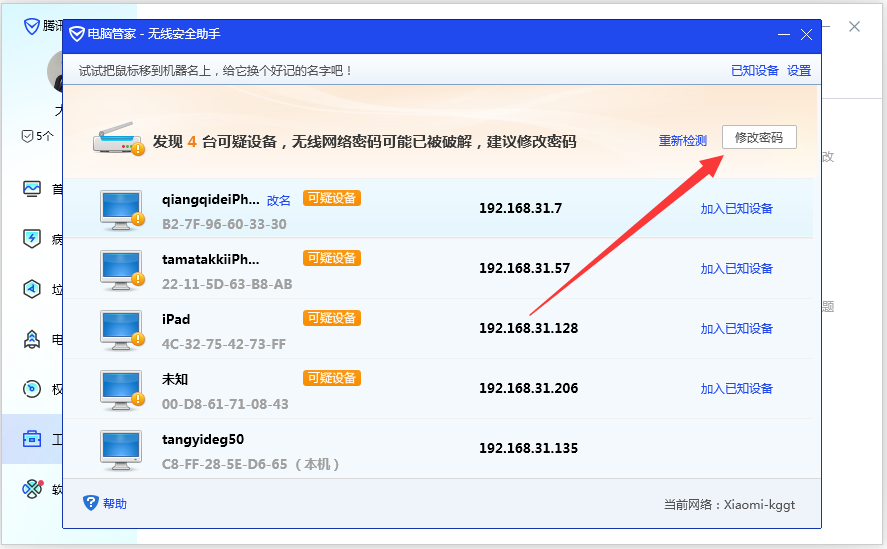Add 192.168.31.57 device to known devices
The height and width of the screenshot is (549, 887).
(737, 269)
